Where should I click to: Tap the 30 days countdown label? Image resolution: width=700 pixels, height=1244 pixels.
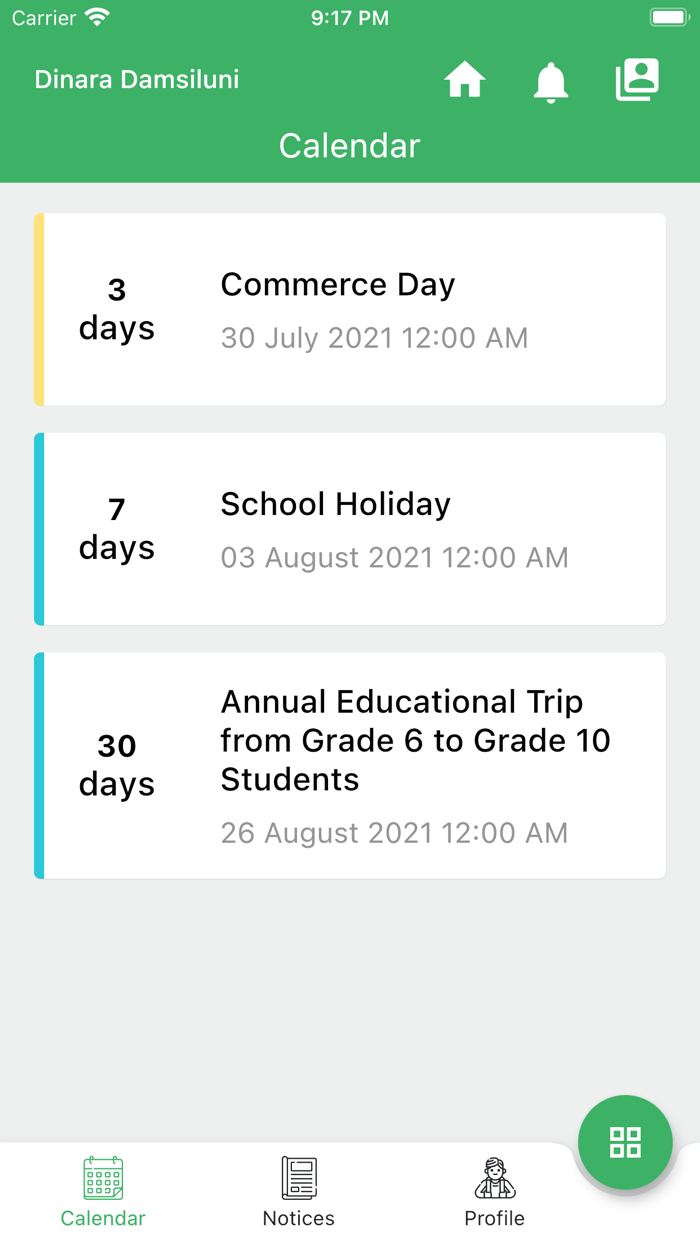[x=117, y=765]
